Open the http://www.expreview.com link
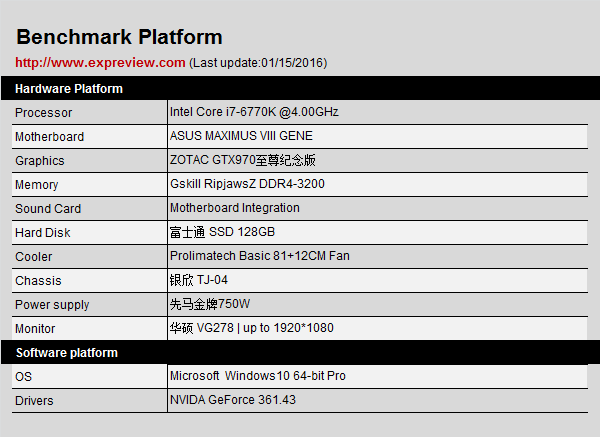 pyautogui.click(x=100, y=62)
